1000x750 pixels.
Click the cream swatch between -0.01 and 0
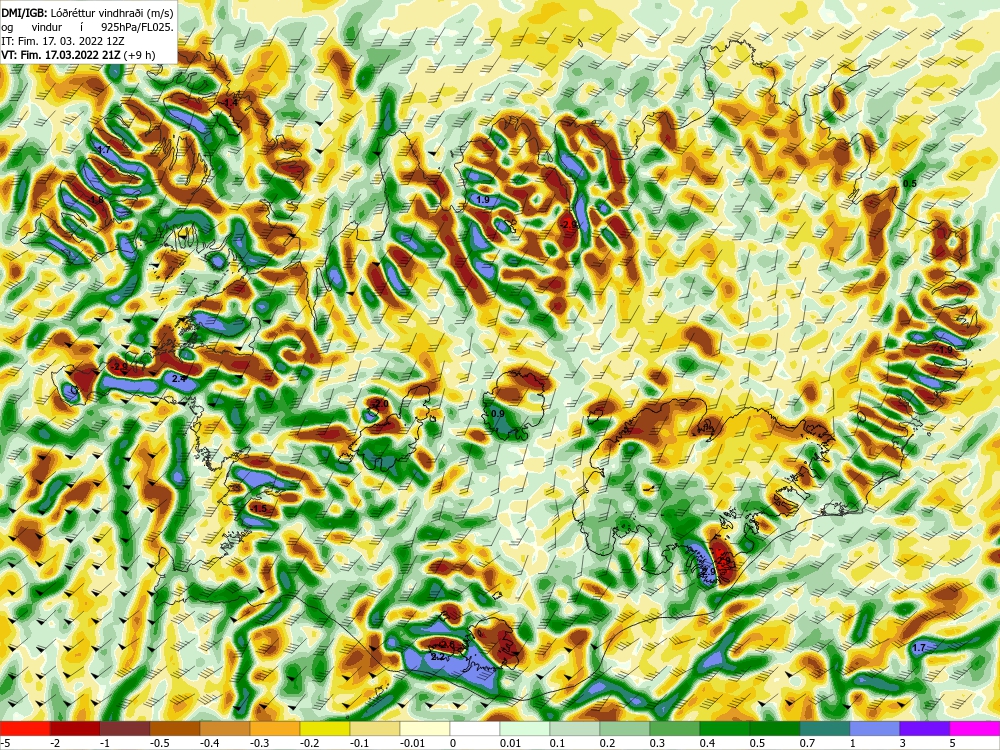(425, 728)
